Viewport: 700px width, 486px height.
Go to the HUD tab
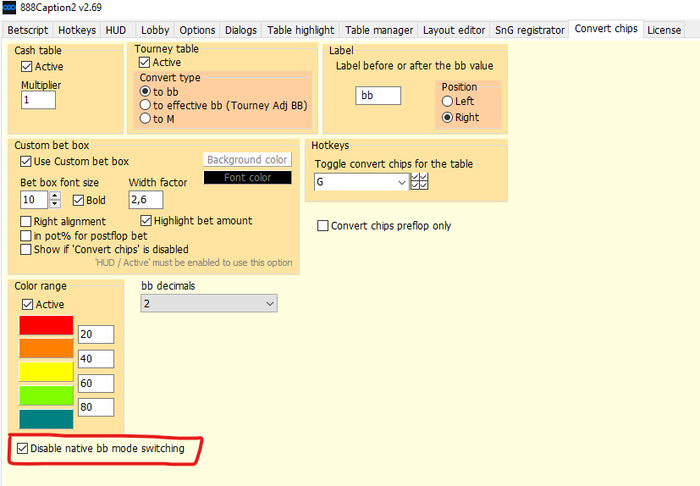[116, 30]
